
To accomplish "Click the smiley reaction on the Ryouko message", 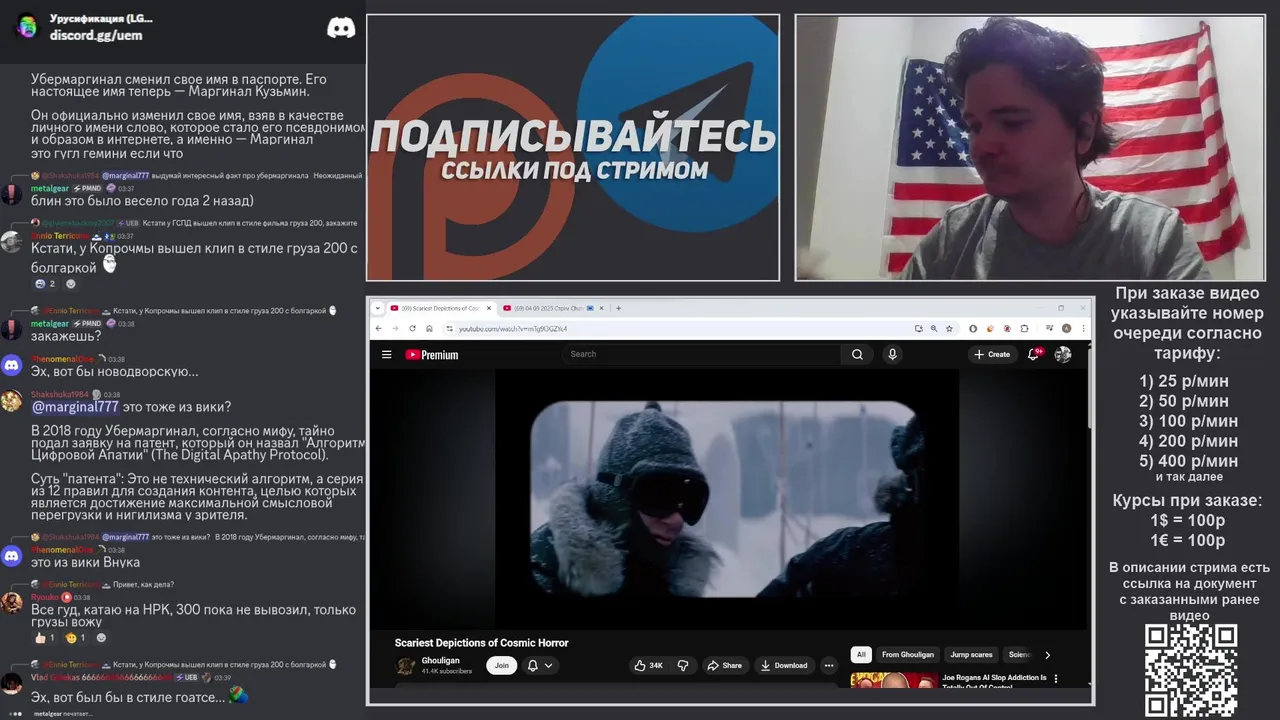I will pos(76,637).
